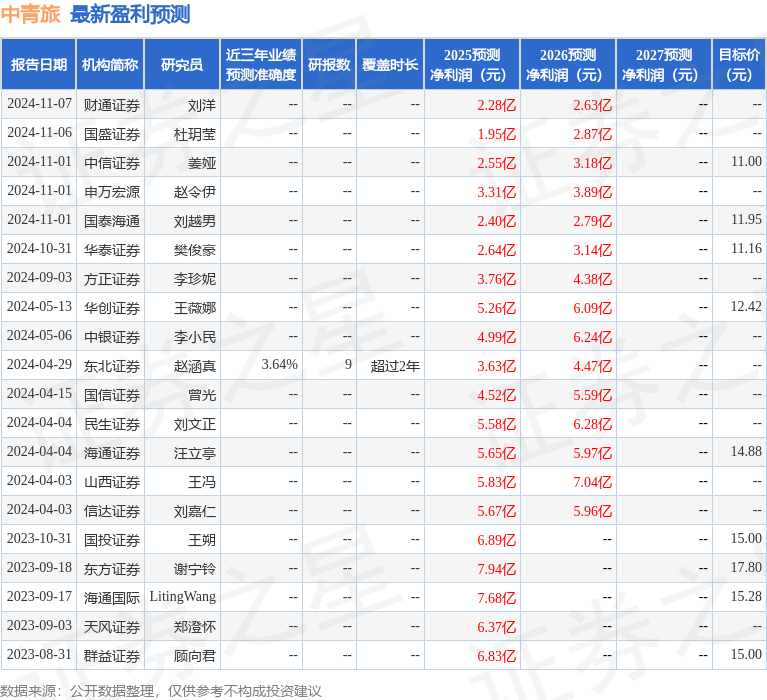Viewport: 767px width, 700px height.
Task: Select researcher 汪立亭
Action: click(195, 453)
